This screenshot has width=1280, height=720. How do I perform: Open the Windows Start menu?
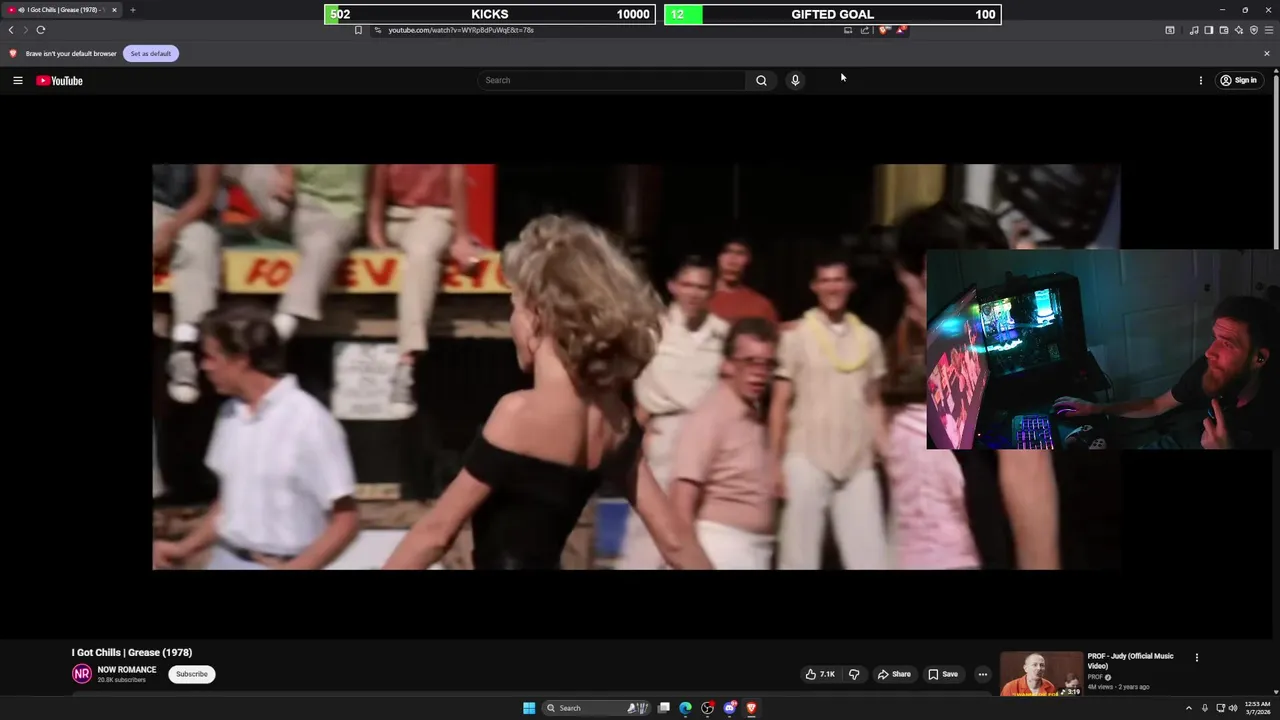[x=529, y=708]
